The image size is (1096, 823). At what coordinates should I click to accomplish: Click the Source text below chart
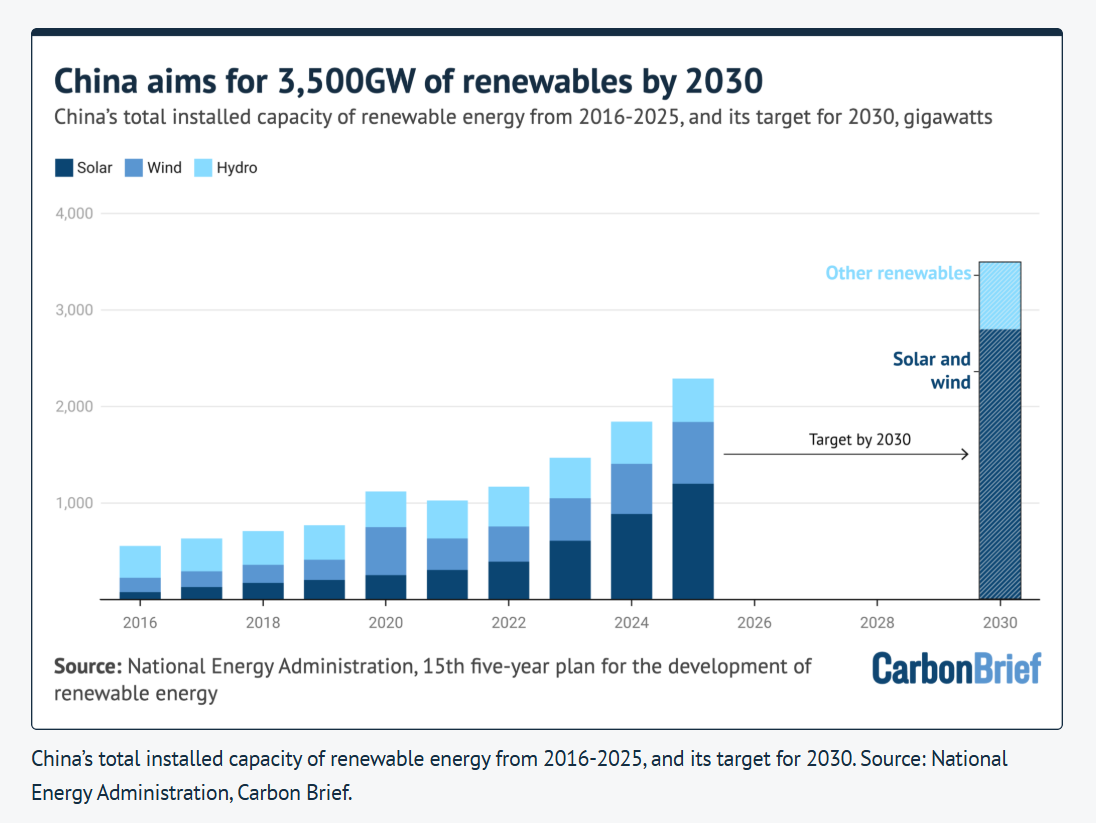tap(433, 680)
